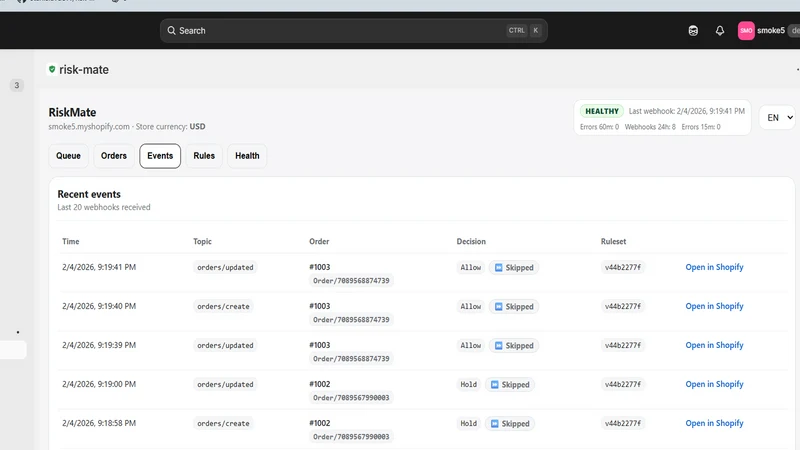The height and width of the screenshot is (450, 800).
Task: Click order #1002 in 9:19:00 PM row
Action: coord(319,384)
